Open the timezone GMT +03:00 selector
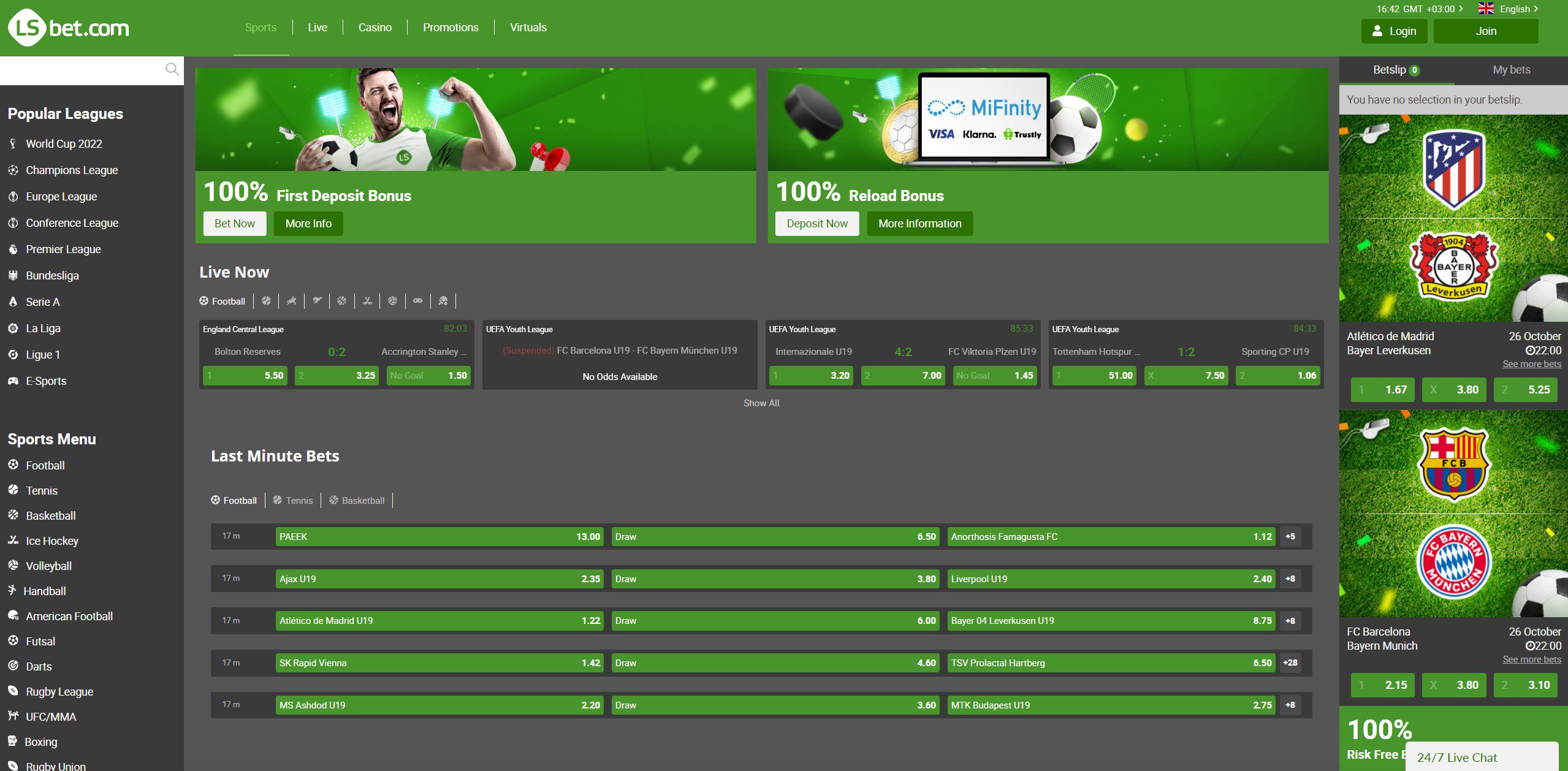 pos(1419,9)
